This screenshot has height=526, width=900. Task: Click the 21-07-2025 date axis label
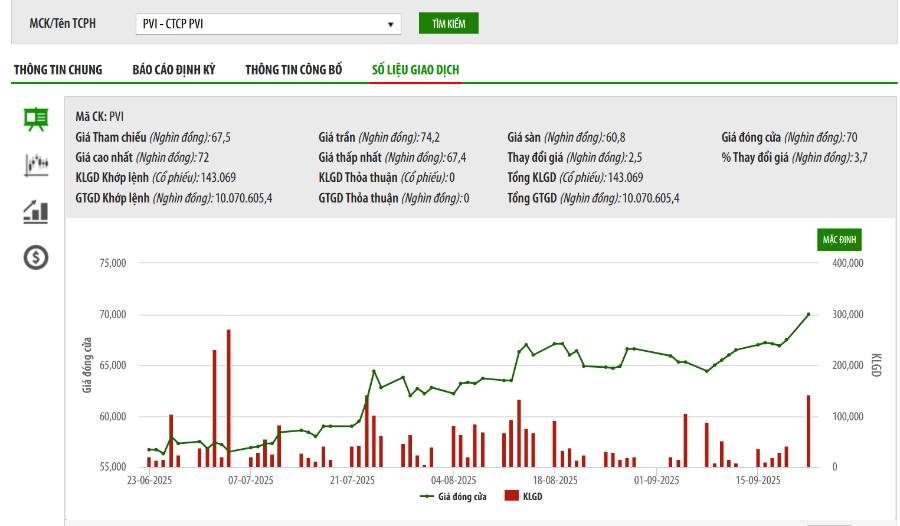[352, 481]
